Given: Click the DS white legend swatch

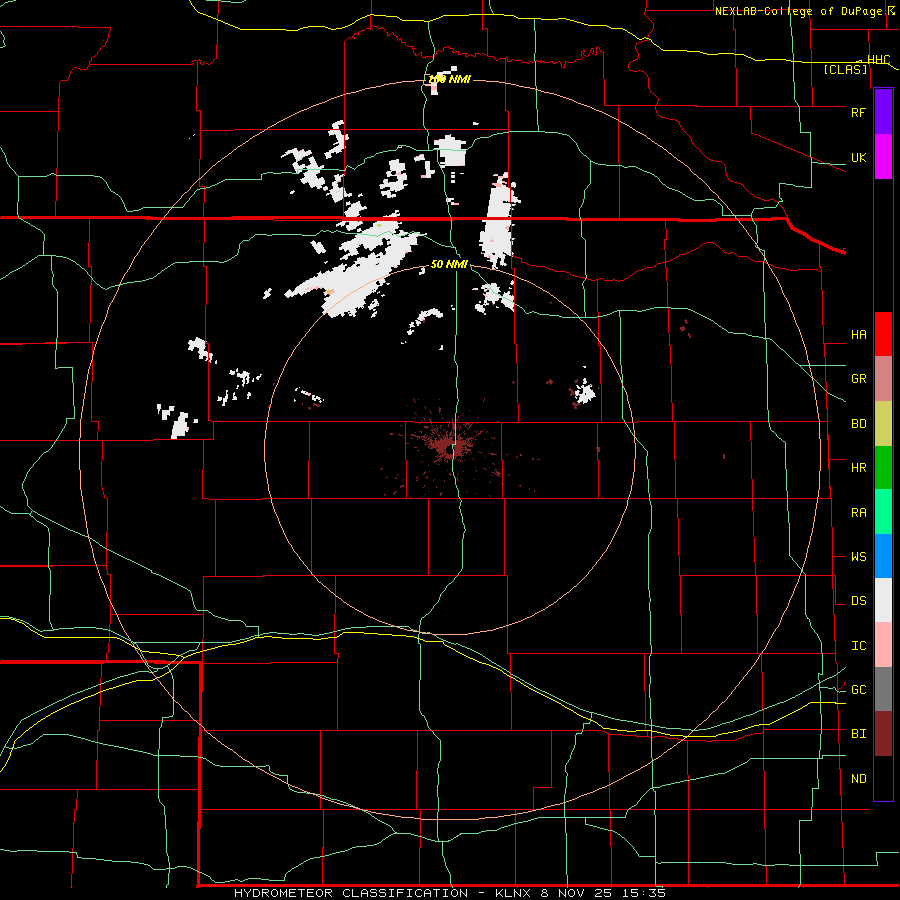Looking at the screenshot, I should point(883,600).
